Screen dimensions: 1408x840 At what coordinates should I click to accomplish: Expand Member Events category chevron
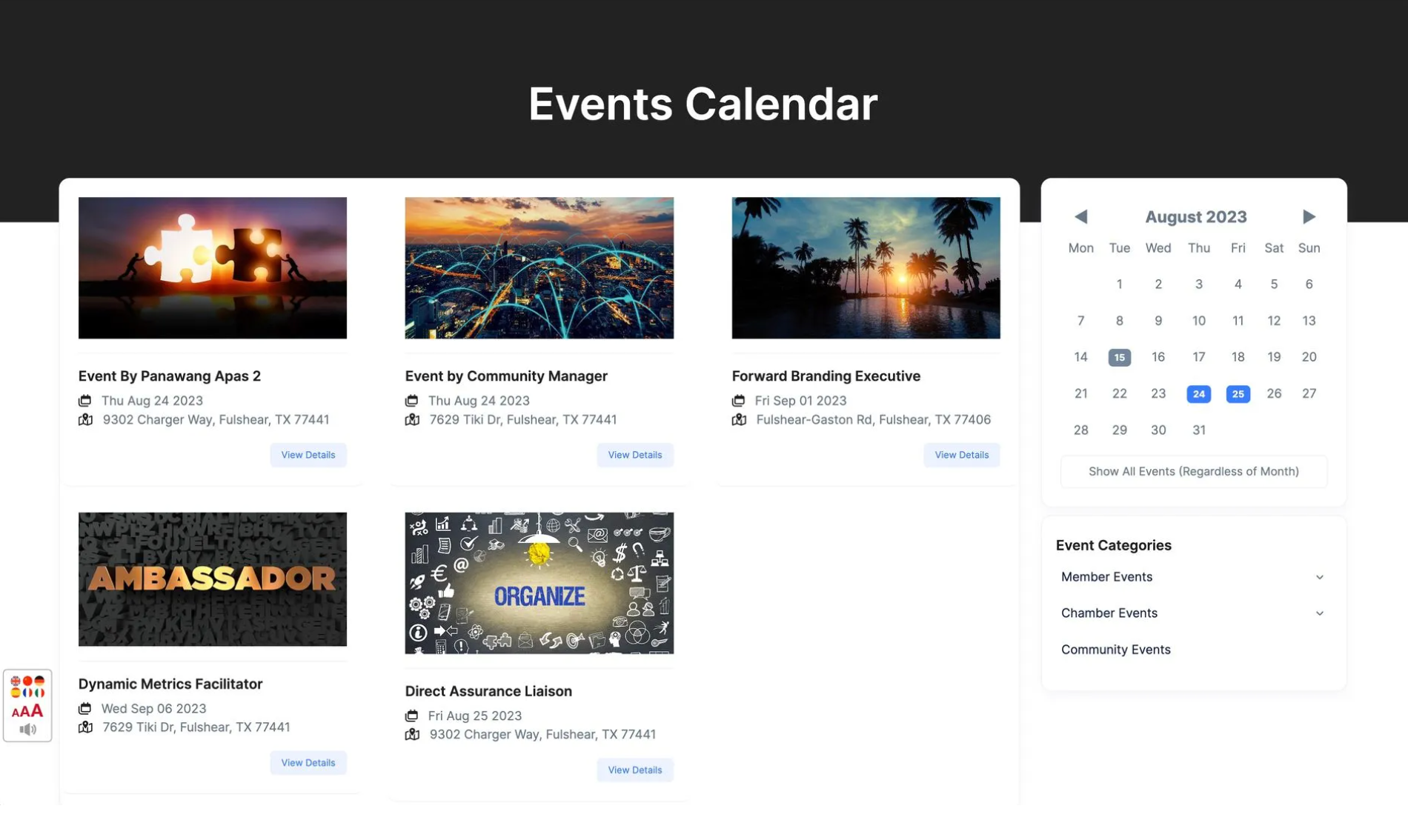pyautogui.click(x=1319, y=577)
